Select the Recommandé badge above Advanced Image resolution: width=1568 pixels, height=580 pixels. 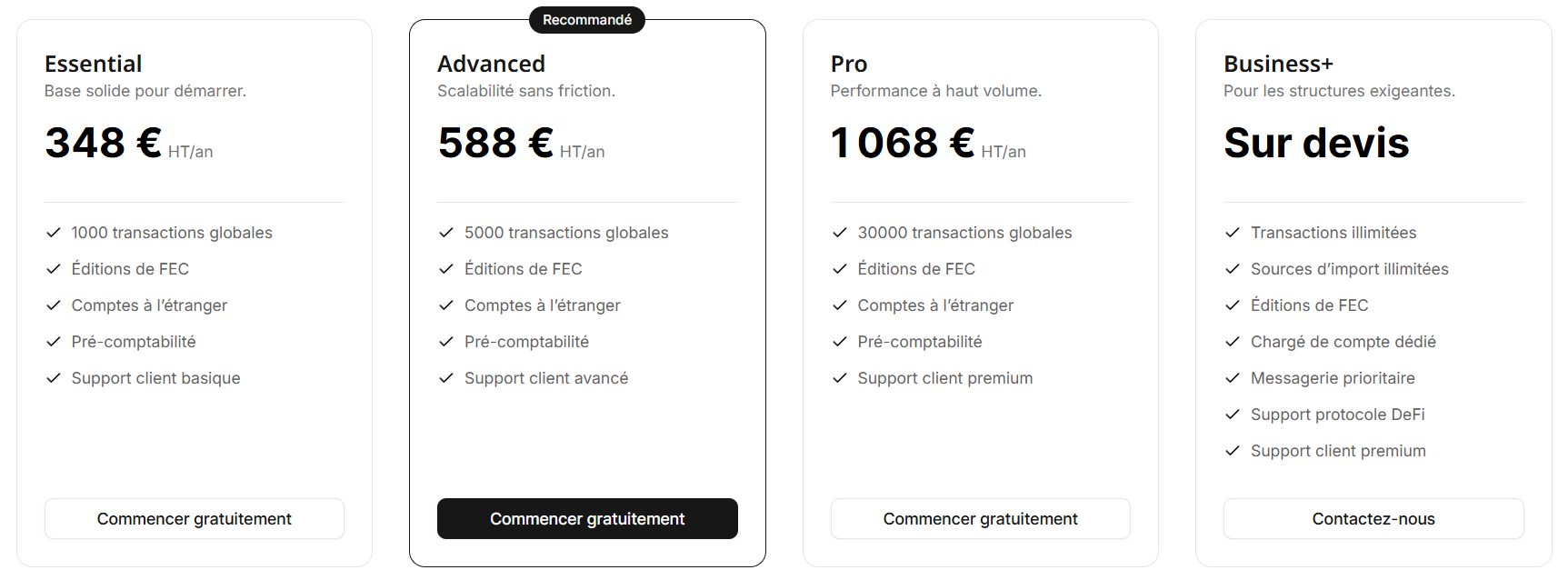pos(586,19)
